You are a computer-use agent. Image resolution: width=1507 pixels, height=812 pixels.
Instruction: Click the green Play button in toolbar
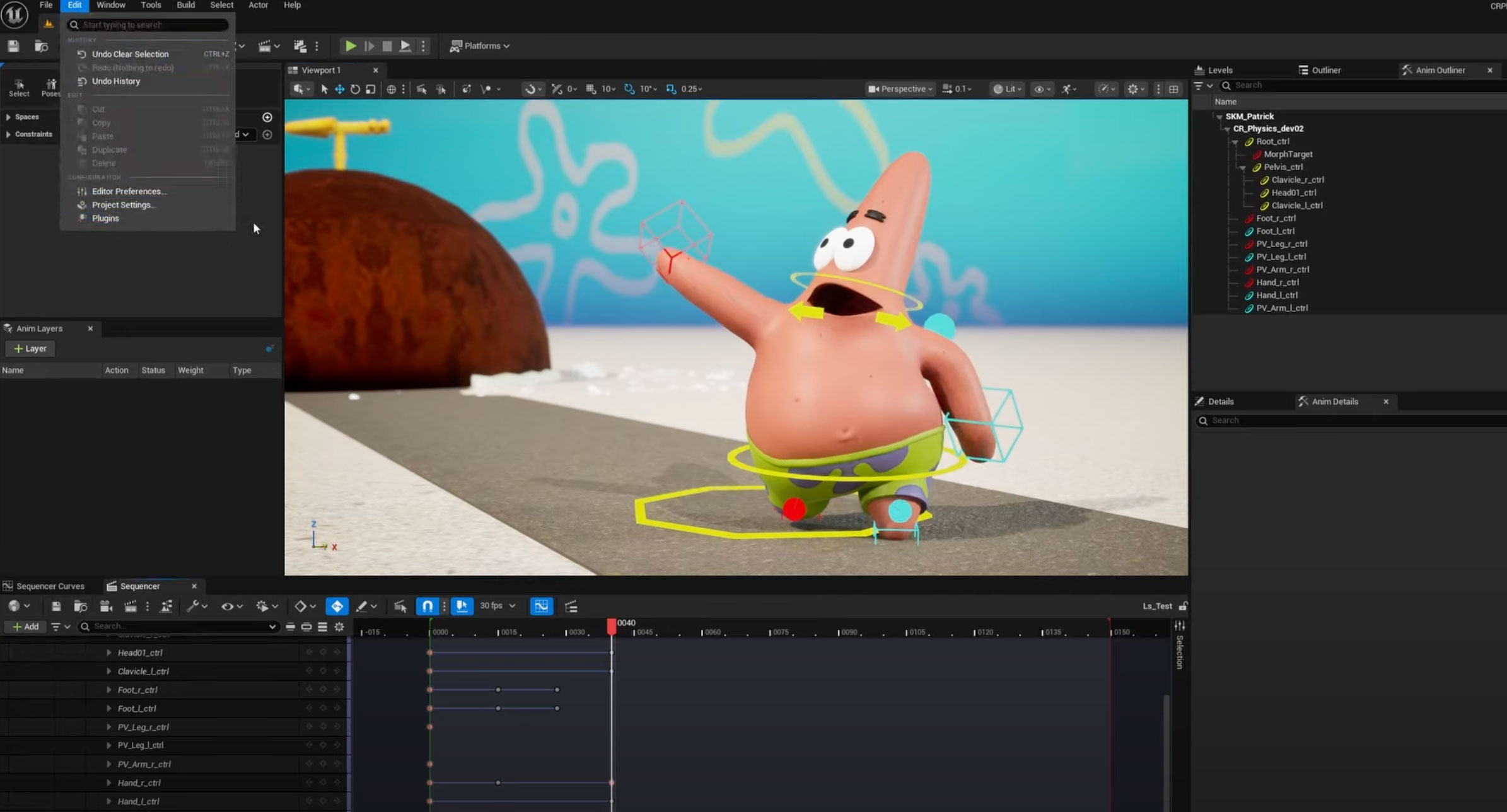pos(351,46)
